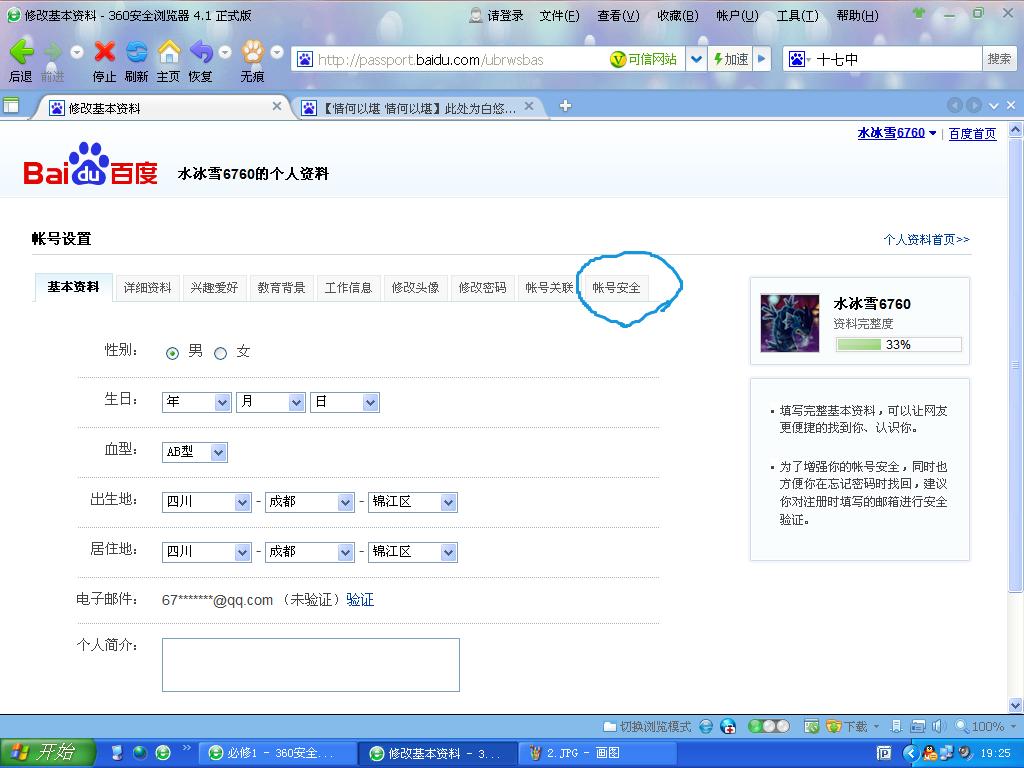Open the 百度首页 link

coord(972,134)
